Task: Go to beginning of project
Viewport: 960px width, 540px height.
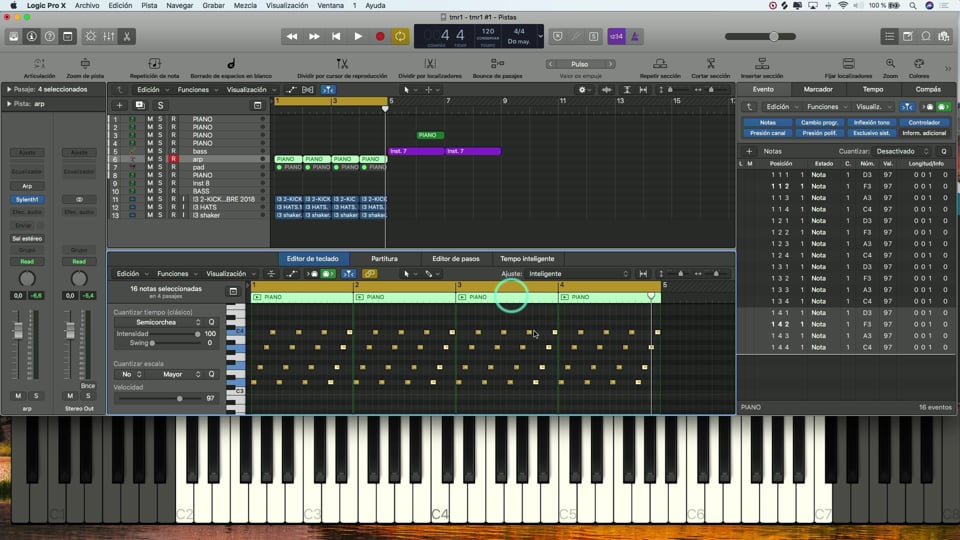Action: [x=336, y=36]
